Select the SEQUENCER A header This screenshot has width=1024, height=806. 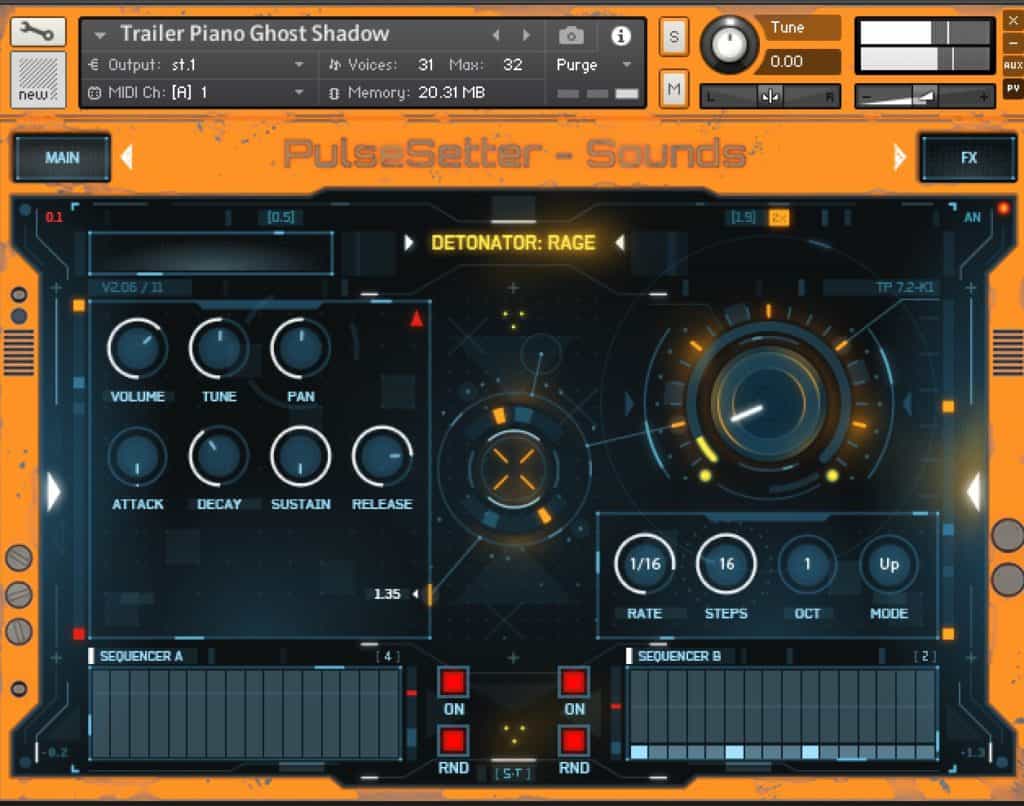[x=141, y=656]
